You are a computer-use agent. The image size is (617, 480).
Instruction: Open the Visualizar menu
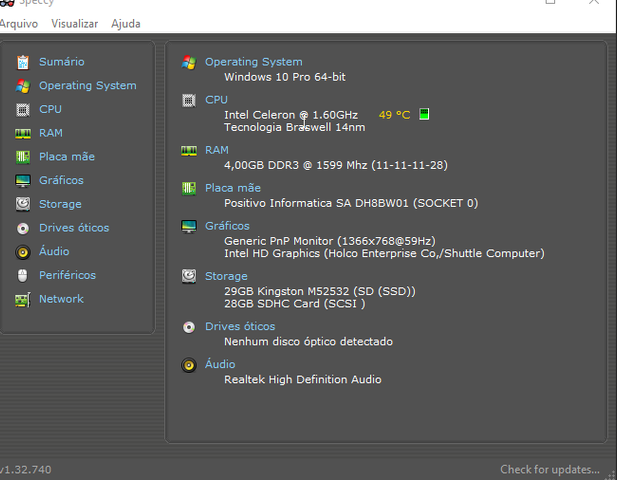(74, 24)
